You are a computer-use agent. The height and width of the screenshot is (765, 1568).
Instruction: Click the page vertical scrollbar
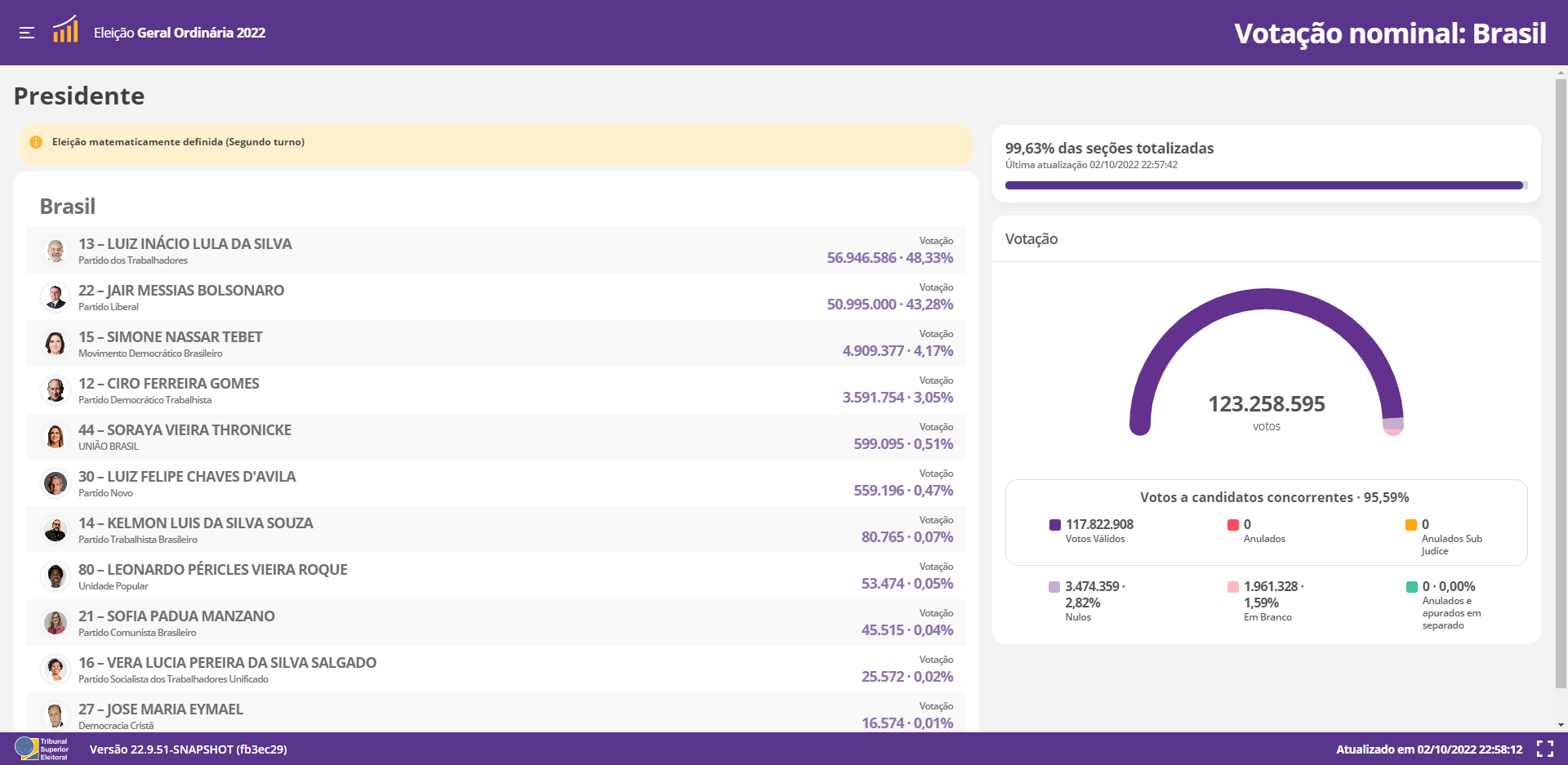point(1561,384)
